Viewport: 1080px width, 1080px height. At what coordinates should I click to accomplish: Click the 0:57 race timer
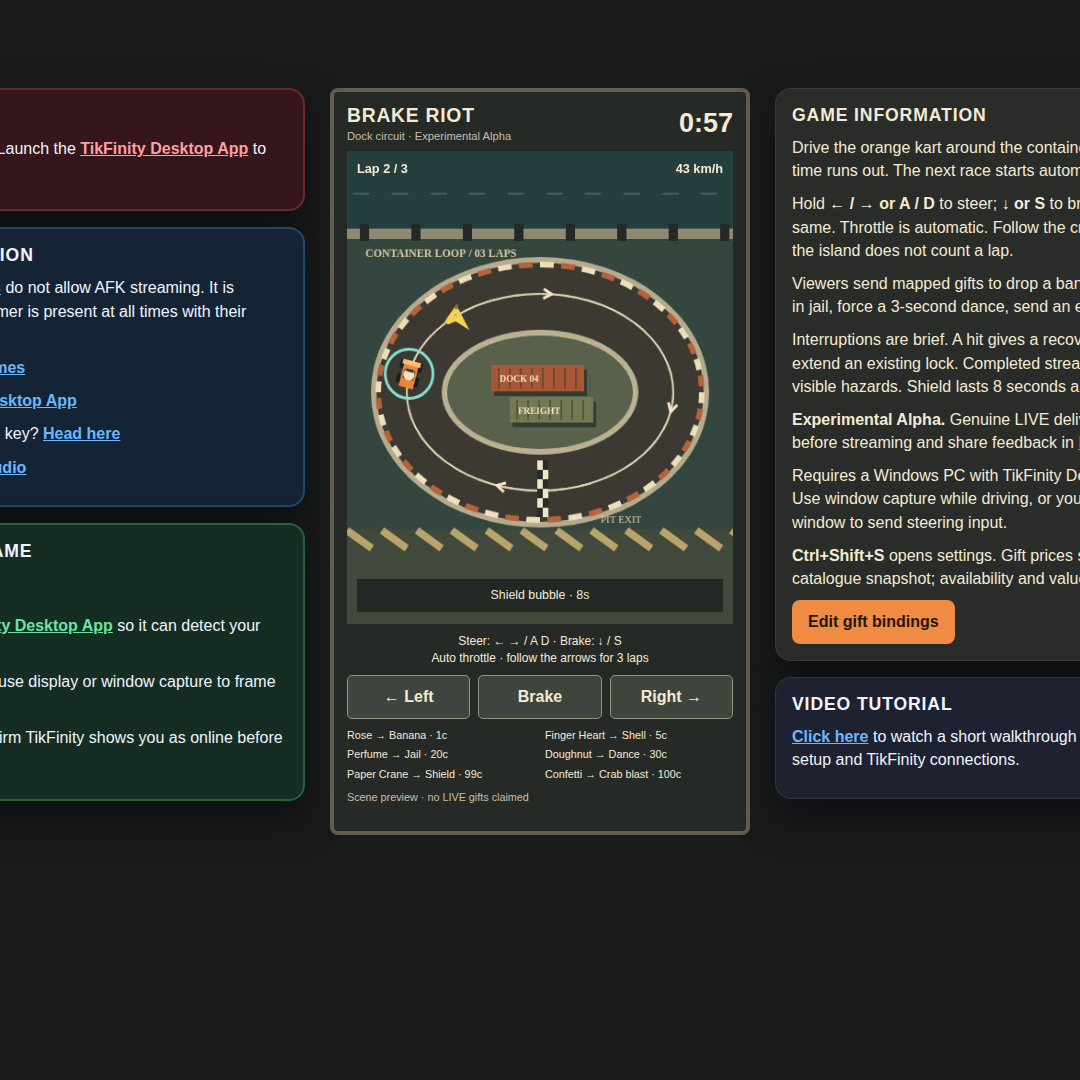coord(705,123)
